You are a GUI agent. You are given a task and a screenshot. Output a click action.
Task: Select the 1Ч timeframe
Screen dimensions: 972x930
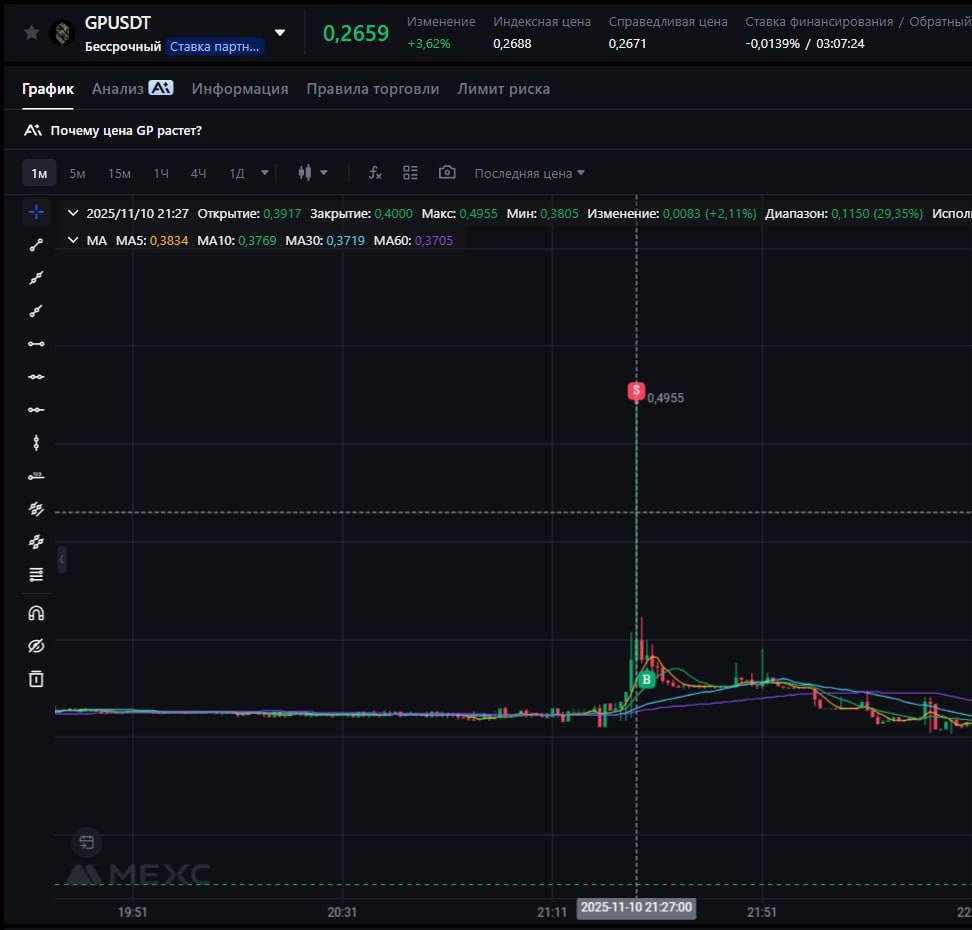point(161,174)
